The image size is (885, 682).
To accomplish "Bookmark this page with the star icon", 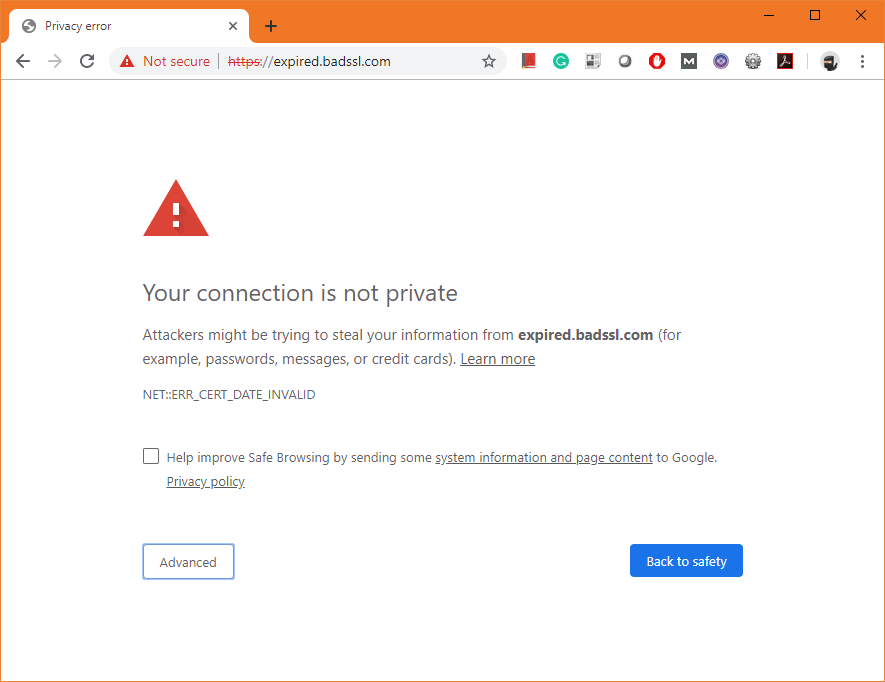I will tap(489, 61).
